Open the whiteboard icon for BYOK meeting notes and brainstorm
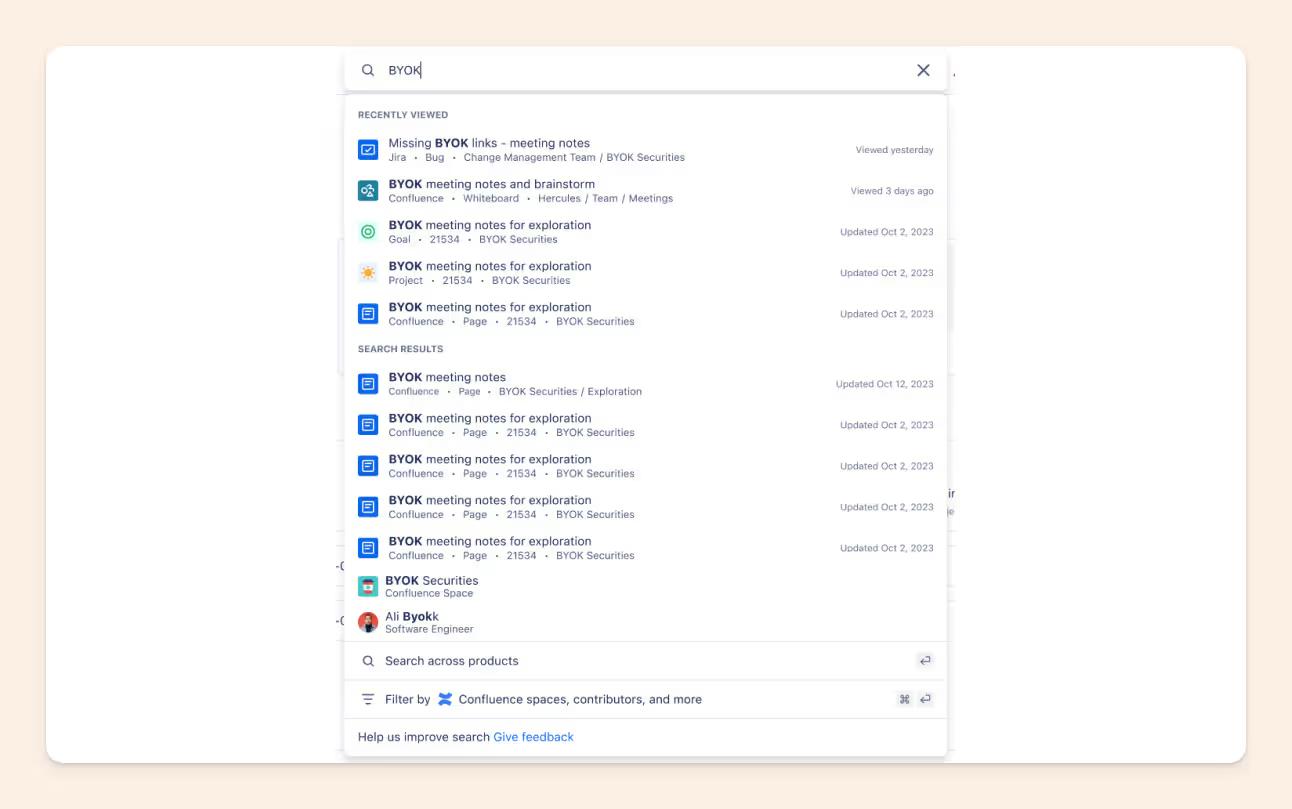 [368, 191]
